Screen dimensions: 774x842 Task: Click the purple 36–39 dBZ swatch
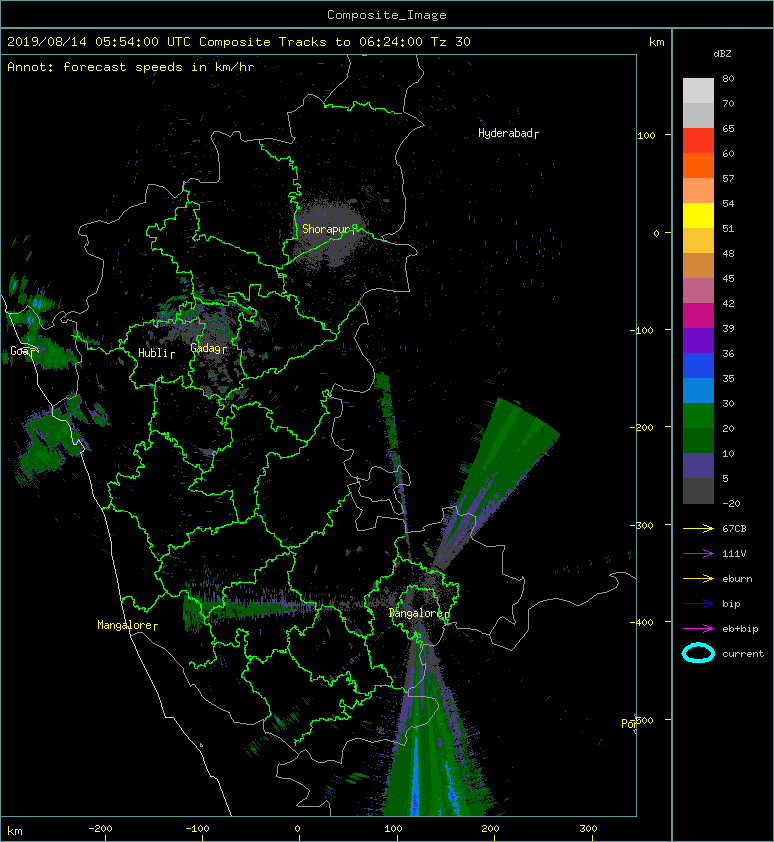click(698, 340)
